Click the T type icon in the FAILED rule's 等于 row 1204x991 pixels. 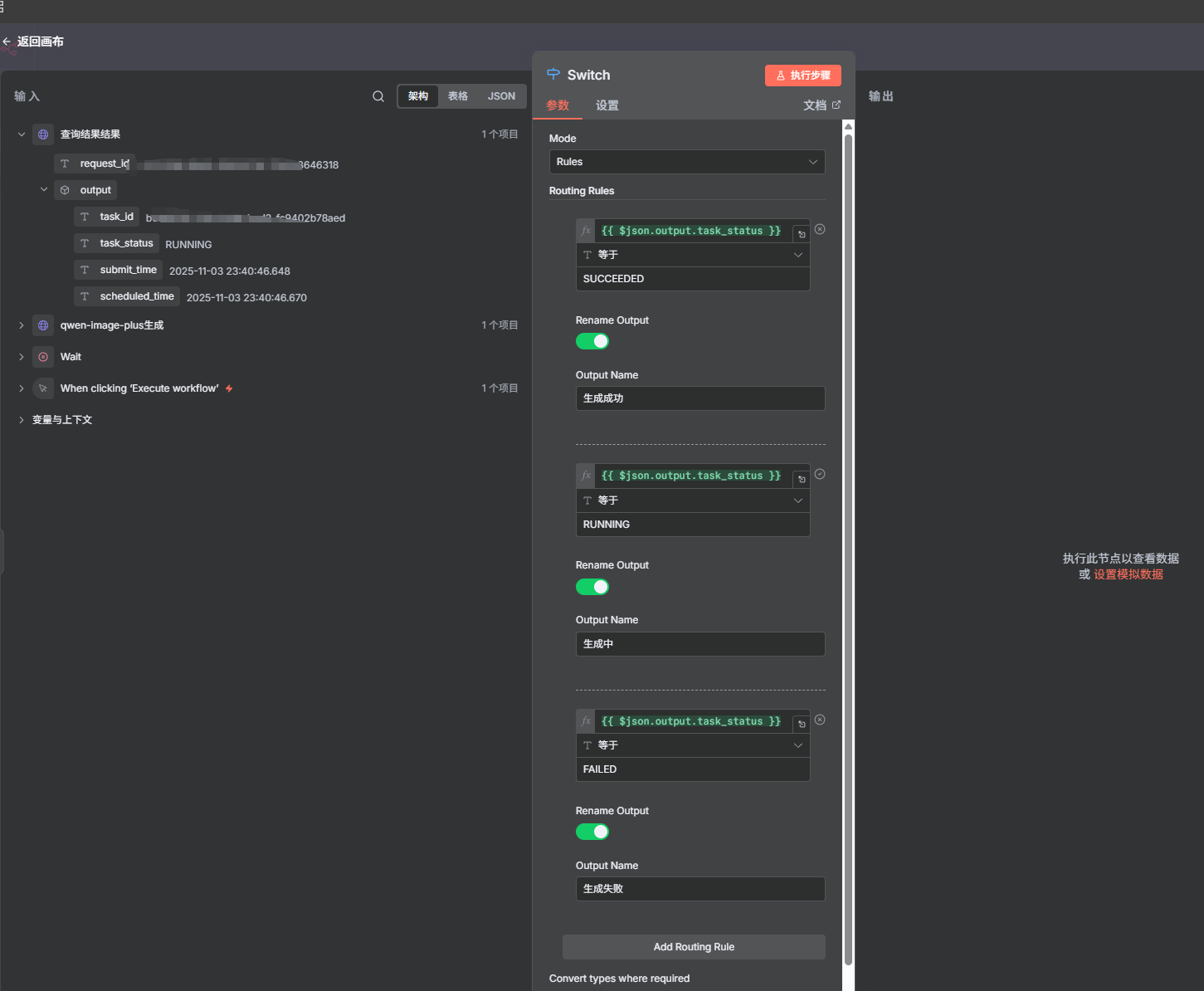click(587, 745)
